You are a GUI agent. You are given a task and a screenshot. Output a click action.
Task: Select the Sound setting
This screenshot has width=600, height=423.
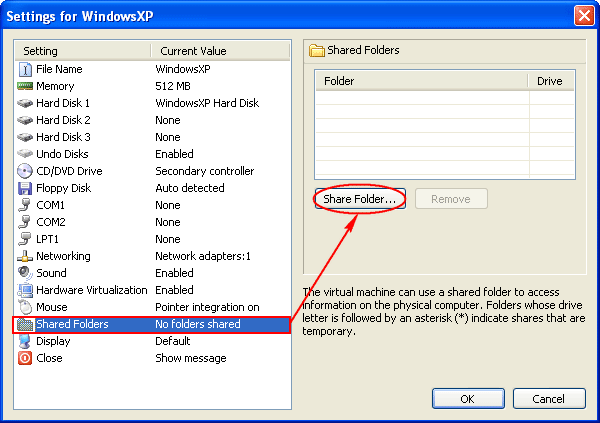(x=152, y=273)
